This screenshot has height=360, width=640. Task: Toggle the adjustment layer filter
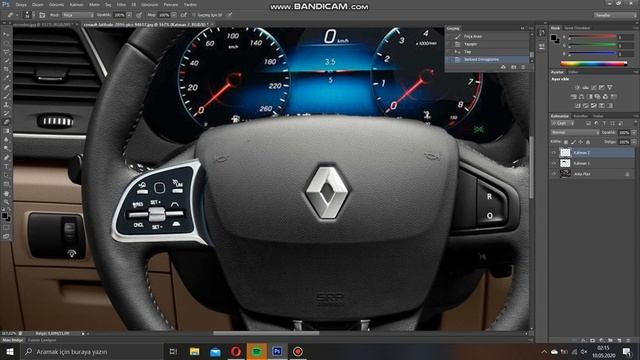coord(596,123)
